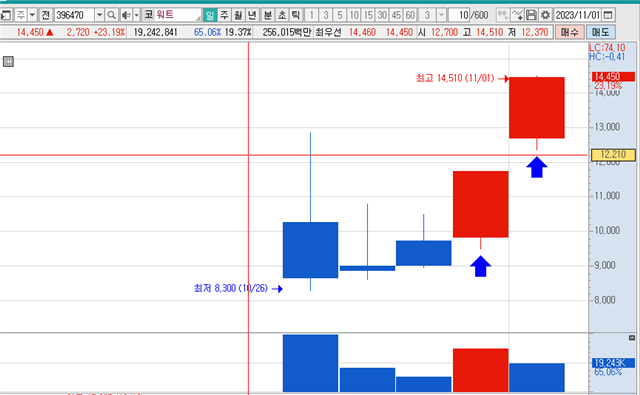Open the chart settings gear icon

545,16
